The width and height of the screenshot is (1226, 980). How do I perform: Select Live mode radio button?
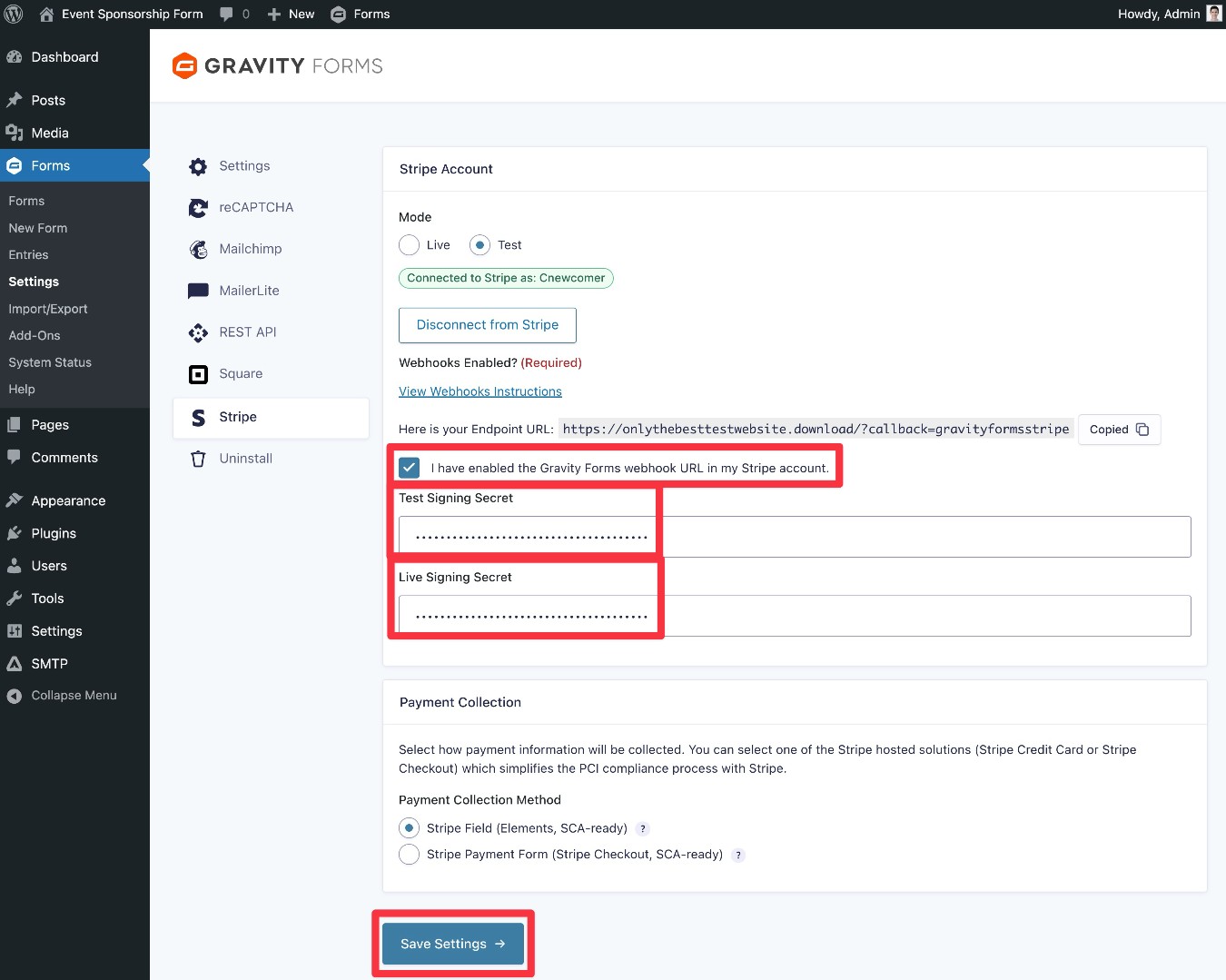[x=410, y=245]
